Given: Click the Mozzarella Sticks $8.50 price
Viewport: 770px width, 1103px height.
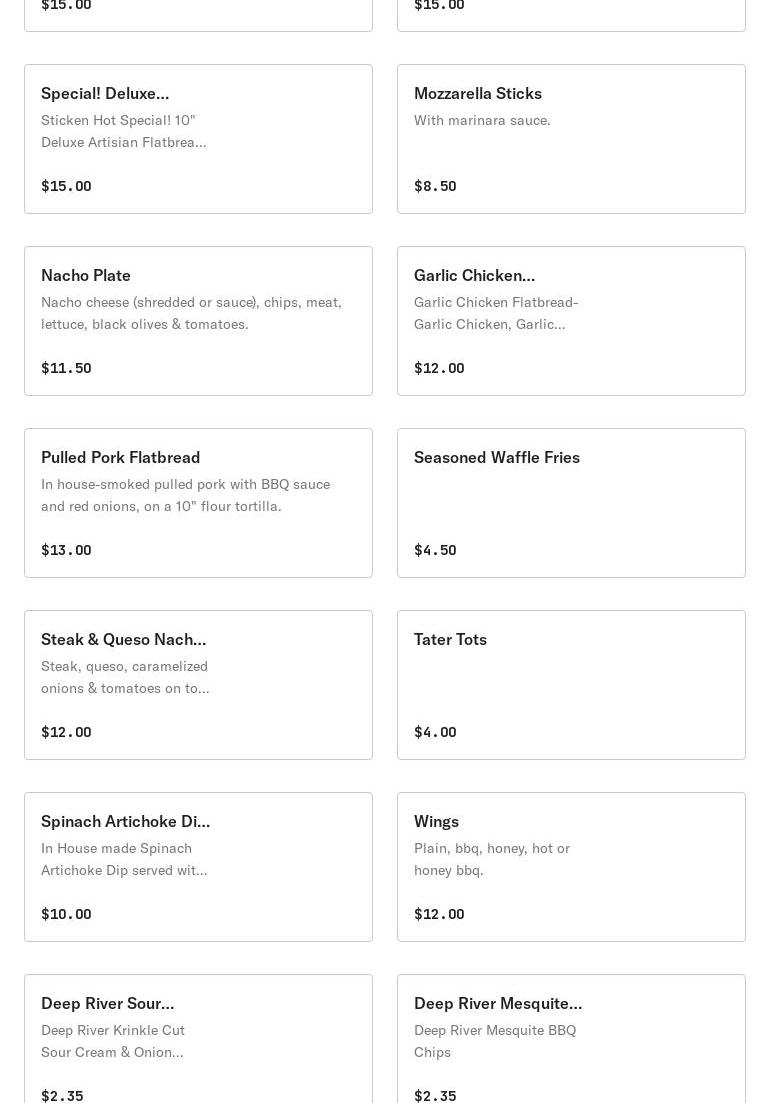Looking at the screenshot, I should click(x=435, y=186).
